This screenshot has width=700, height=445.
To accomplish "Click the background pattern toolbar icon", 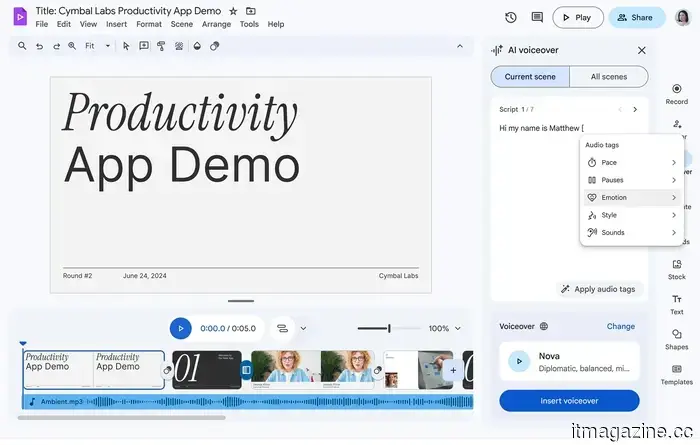I will [179, 46].
